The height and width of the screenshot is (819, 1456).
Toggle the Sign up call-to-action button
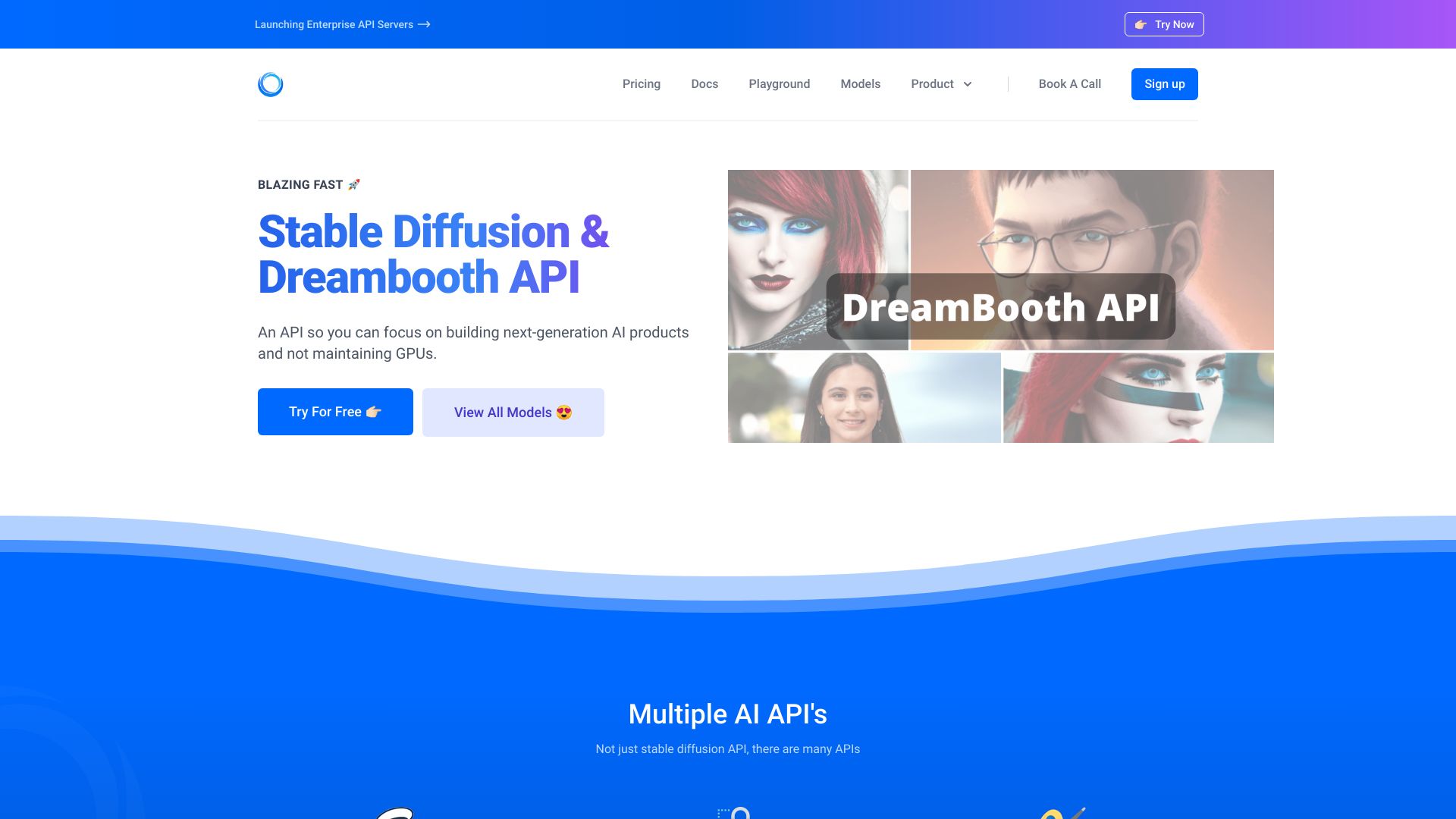1164,84
